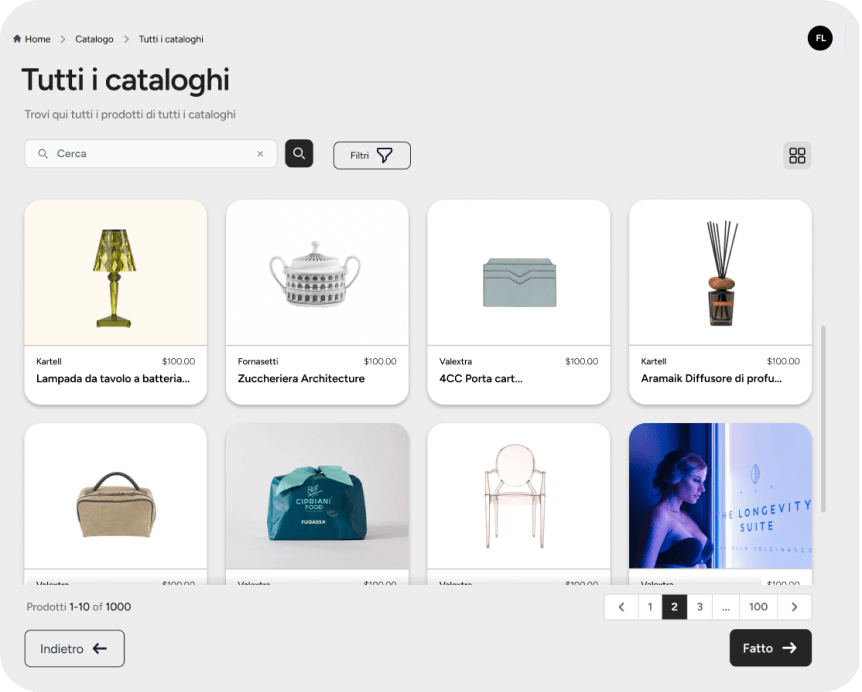The image size is (862, 692).
Task: Clear the search field with the X icon
Action: (x=260, y=154)
